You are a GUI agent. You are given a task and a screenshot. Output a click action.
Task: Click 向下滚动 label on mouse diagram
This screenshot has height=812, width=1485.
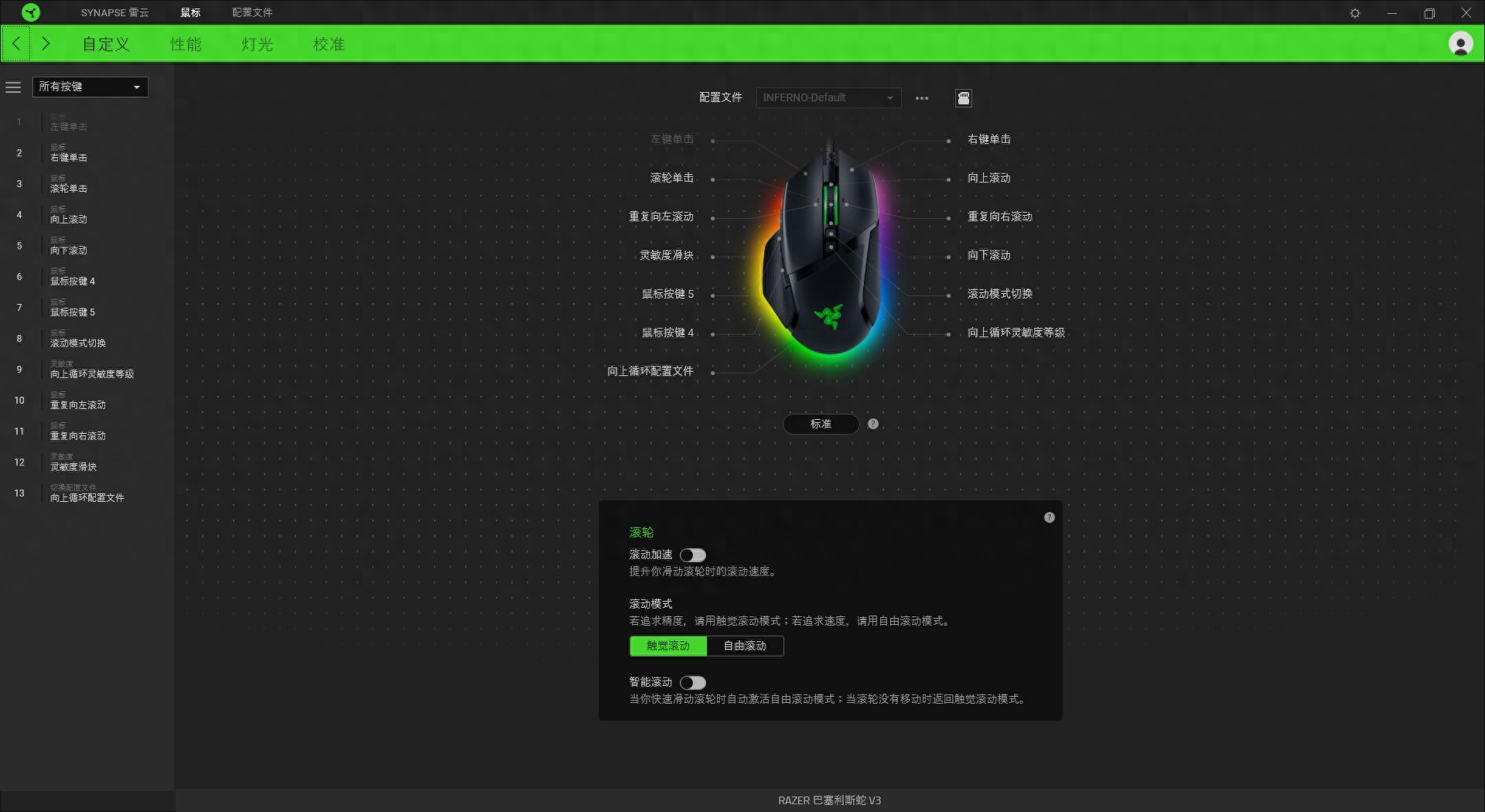tap(989, 255)
